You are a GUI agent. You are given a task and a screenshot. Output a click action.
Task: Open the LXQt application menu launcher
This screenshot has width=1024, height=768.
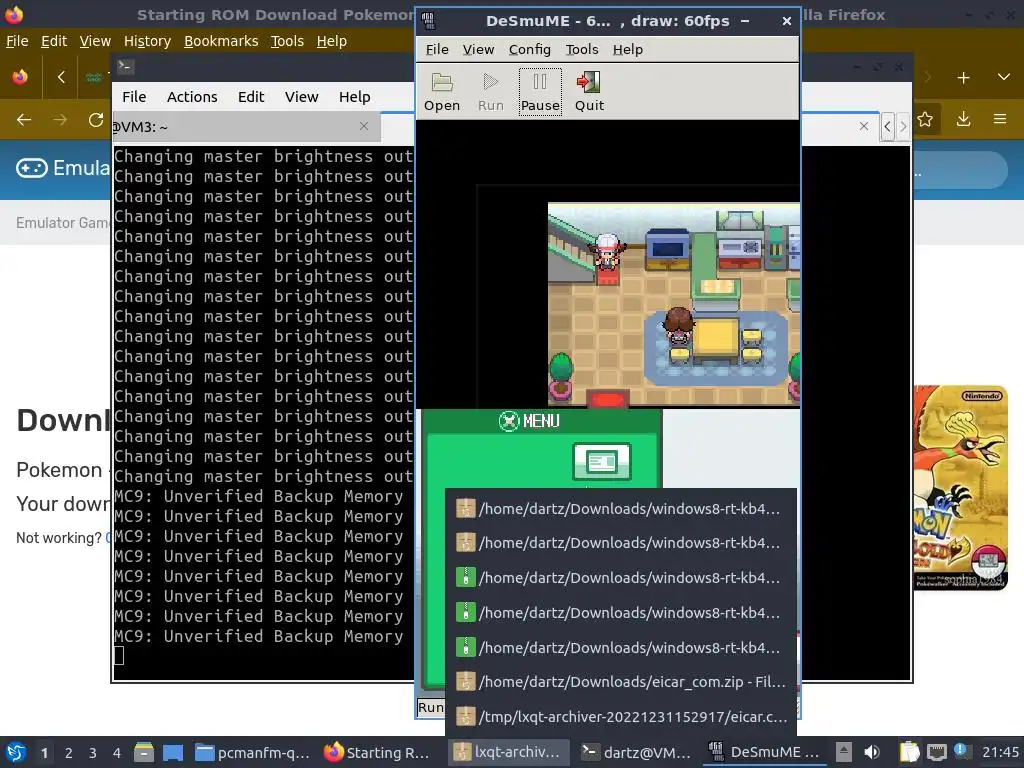point(16,752)
